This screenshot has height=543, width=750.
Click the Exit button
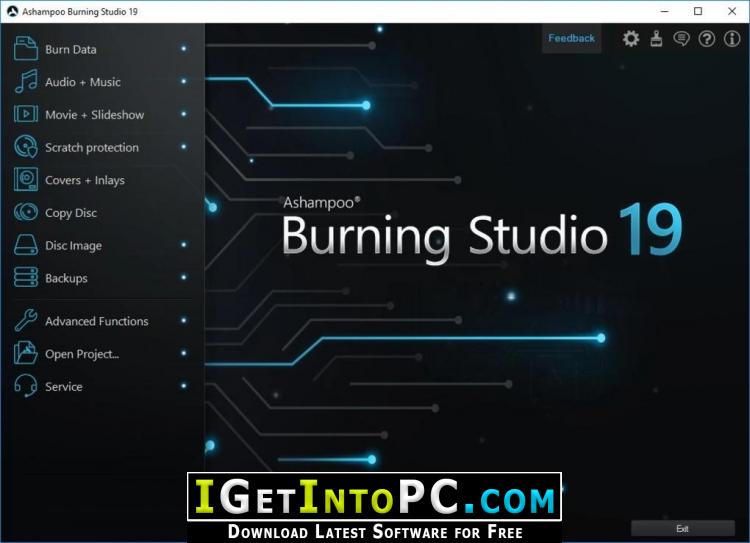(x=683, y=529)
